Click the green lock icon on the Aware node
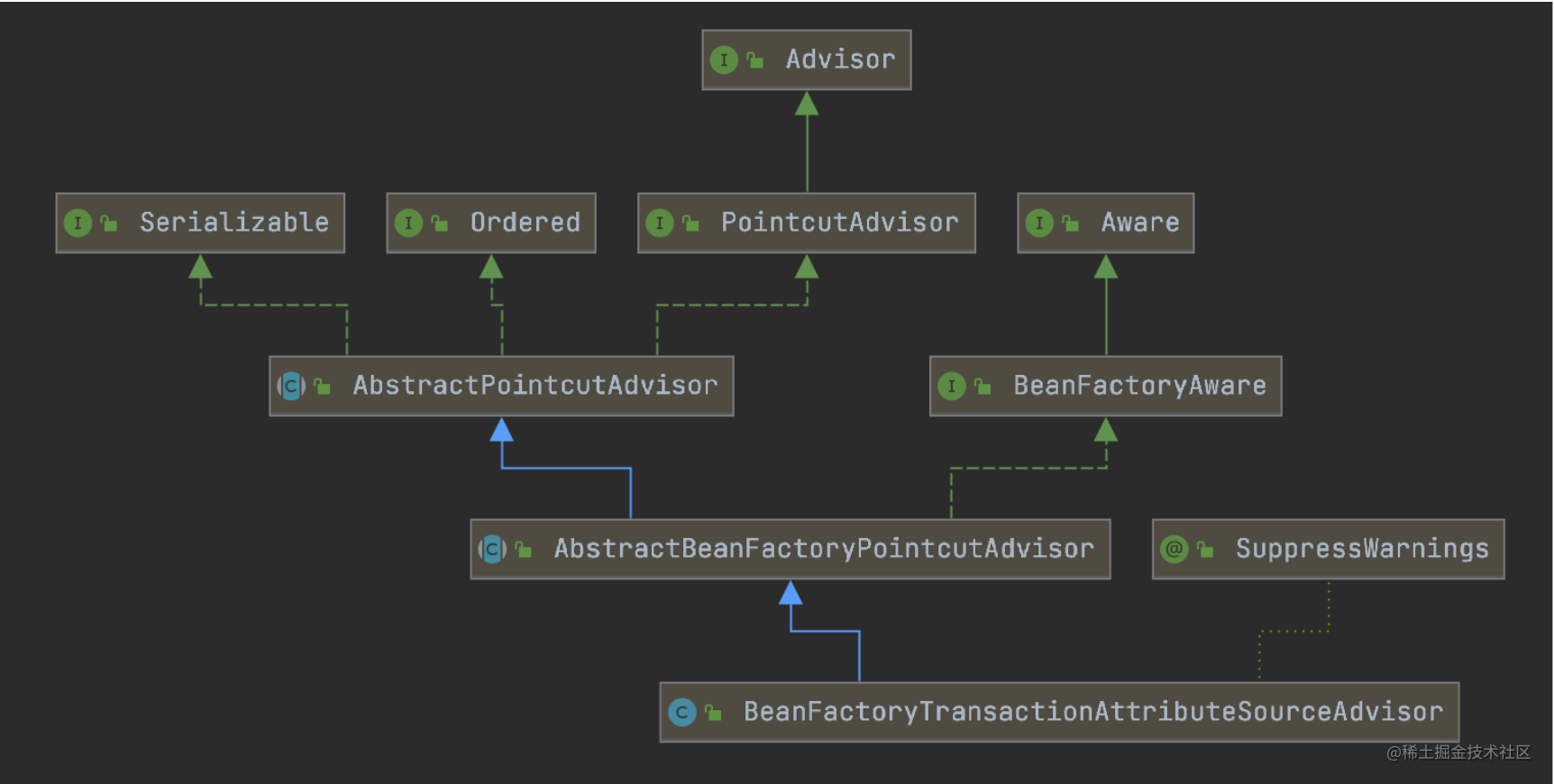The width and height of the screenshot is (1554, 784). click(1071, 223)
